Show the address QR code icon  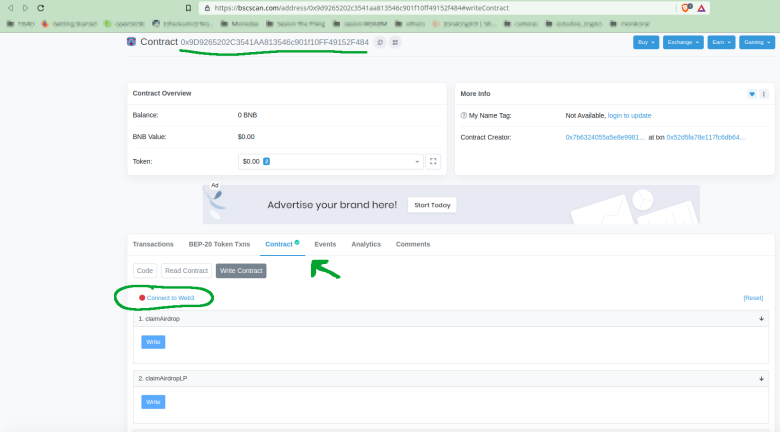395,42
